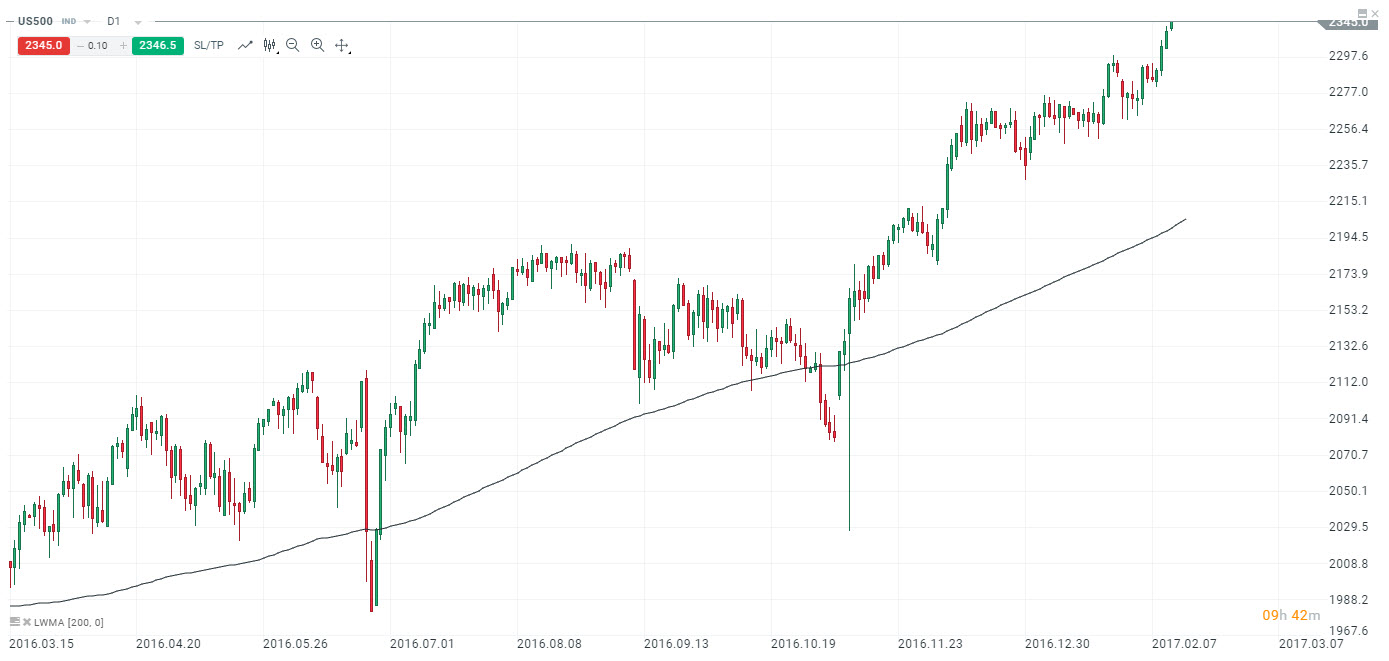Zoom in on the chart

click(x=317, y=45)
